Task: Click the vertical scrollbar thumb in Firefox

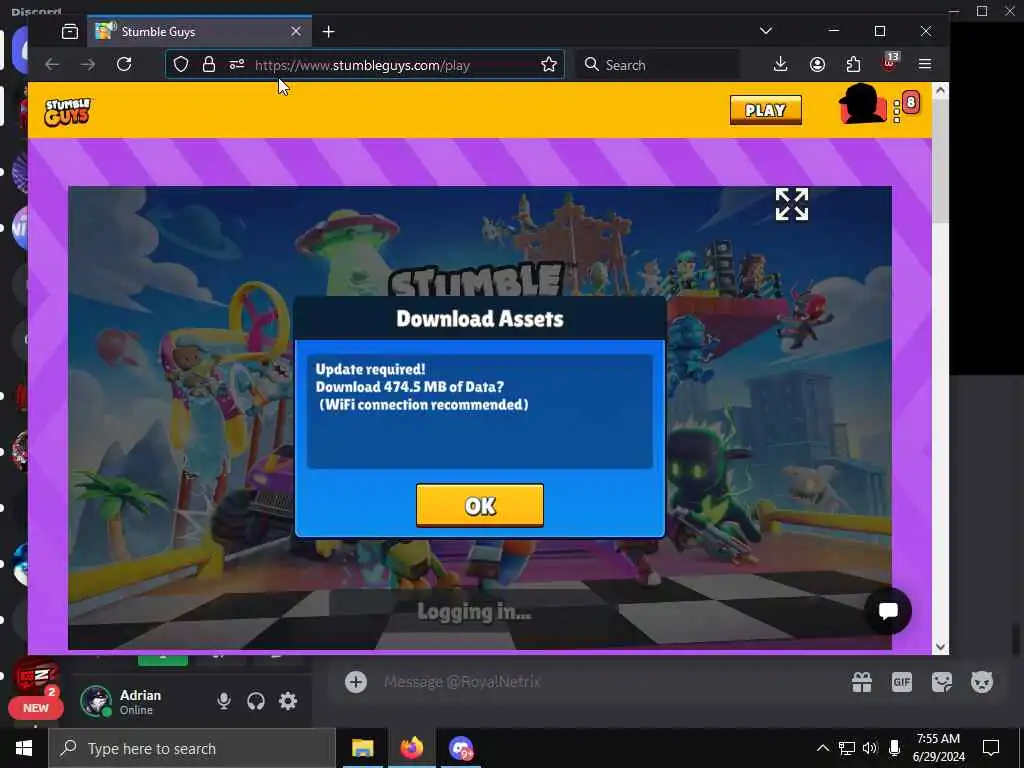Action: click(x=940, y=163)
